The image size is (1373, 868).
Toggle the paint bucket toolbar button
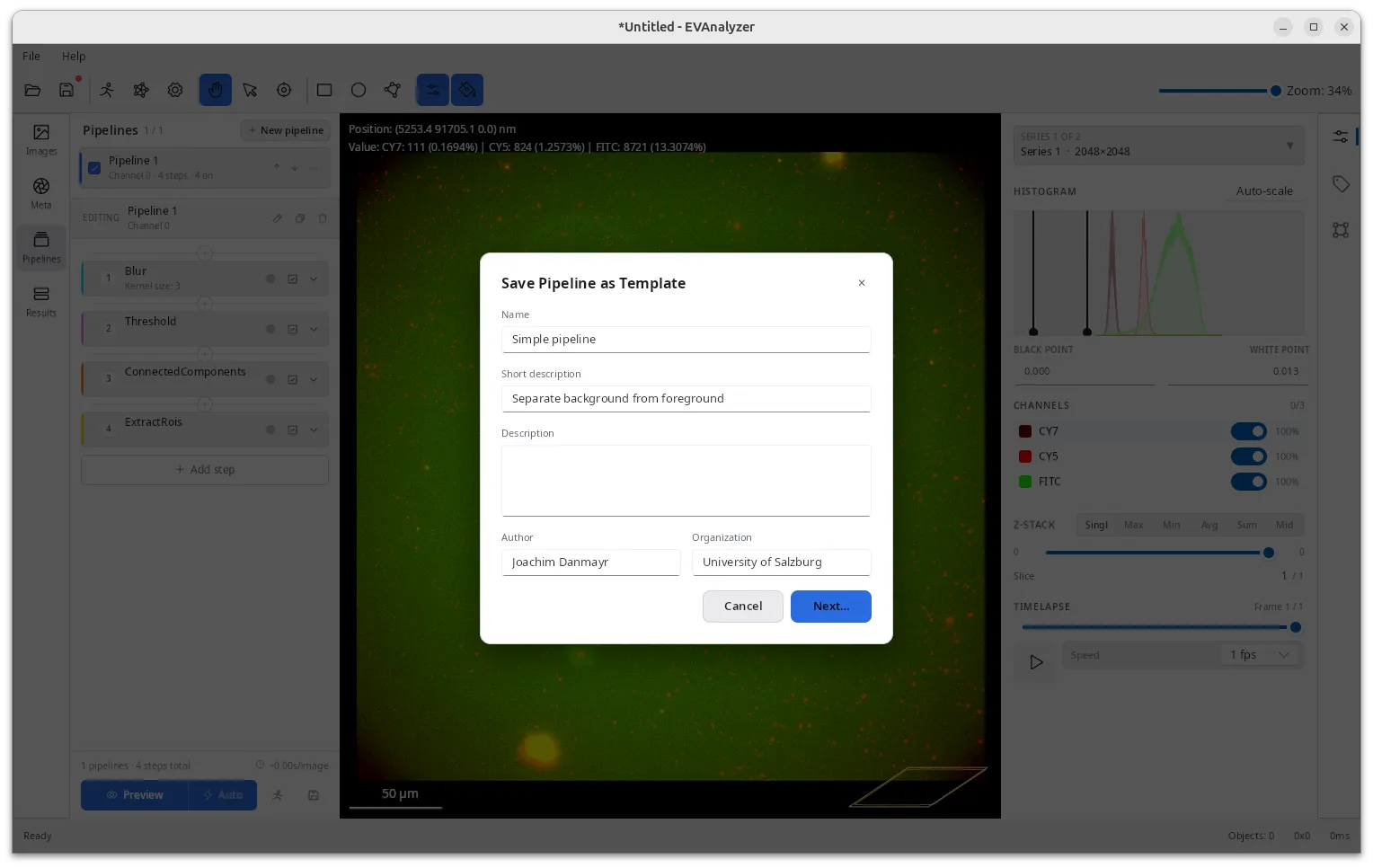click(x=467, y=90)
